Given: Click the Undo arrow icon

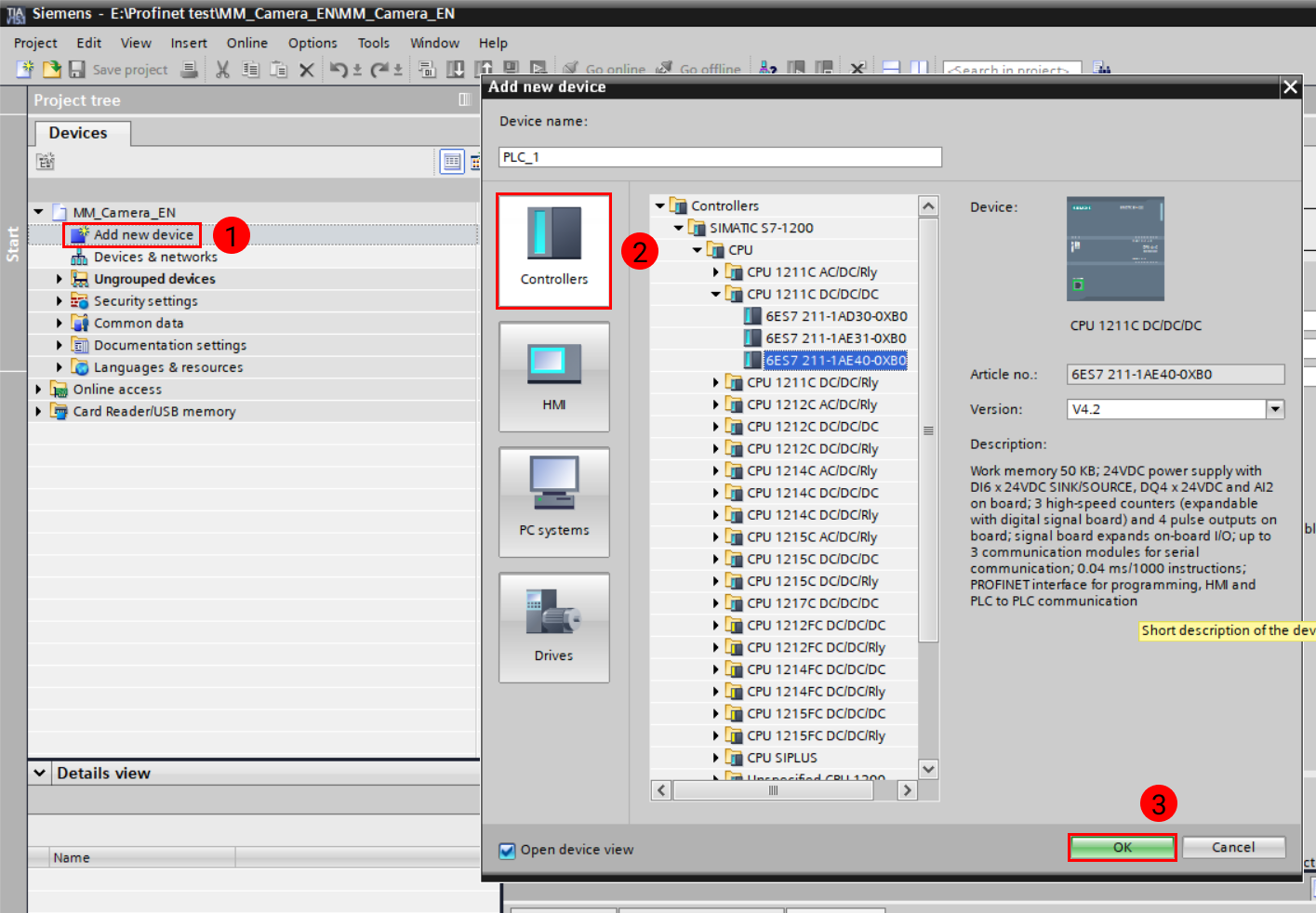Looking at the screenshot, I should (x=339, y=69).
